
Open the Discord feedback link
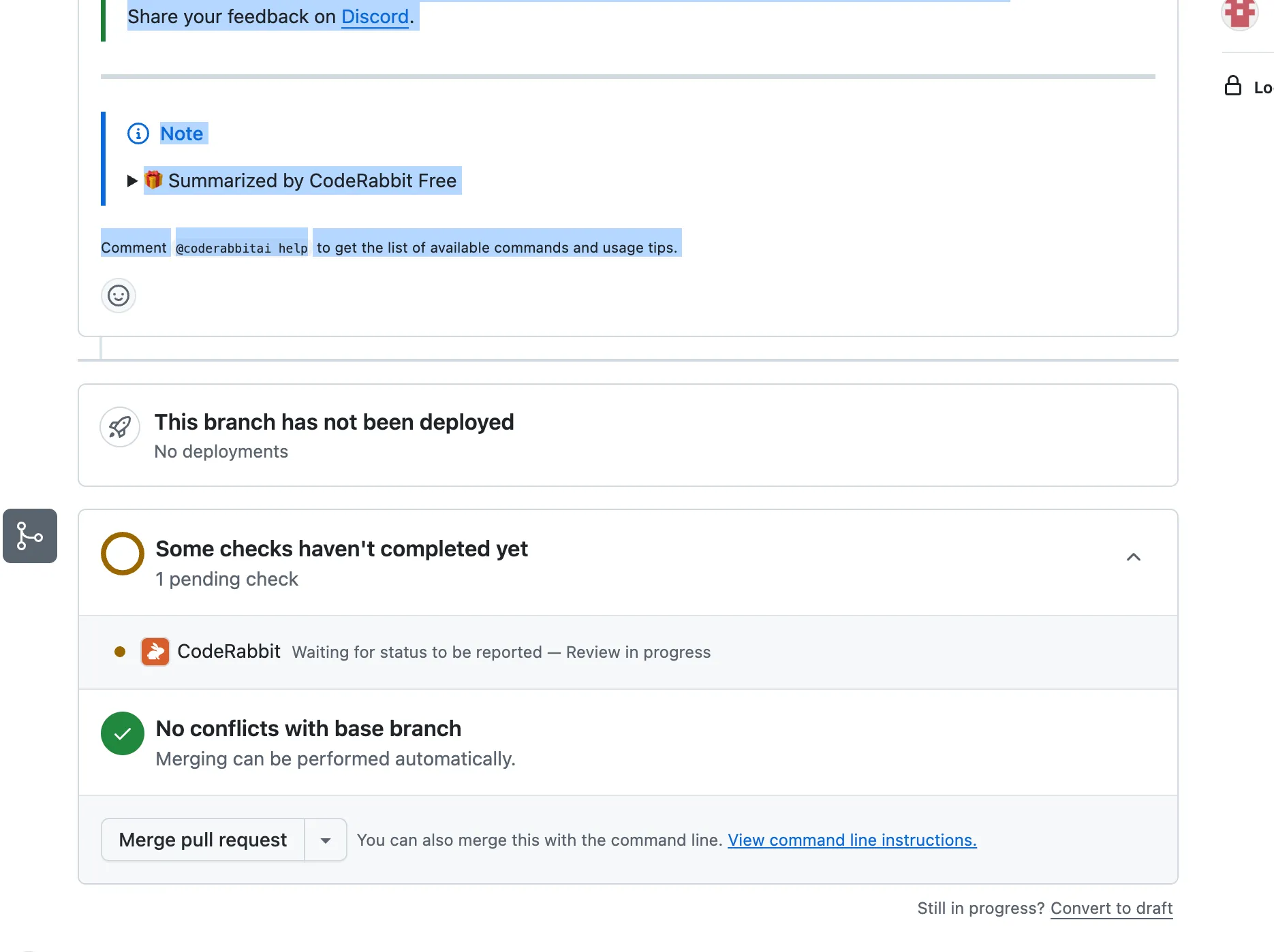tap(375, 16)
